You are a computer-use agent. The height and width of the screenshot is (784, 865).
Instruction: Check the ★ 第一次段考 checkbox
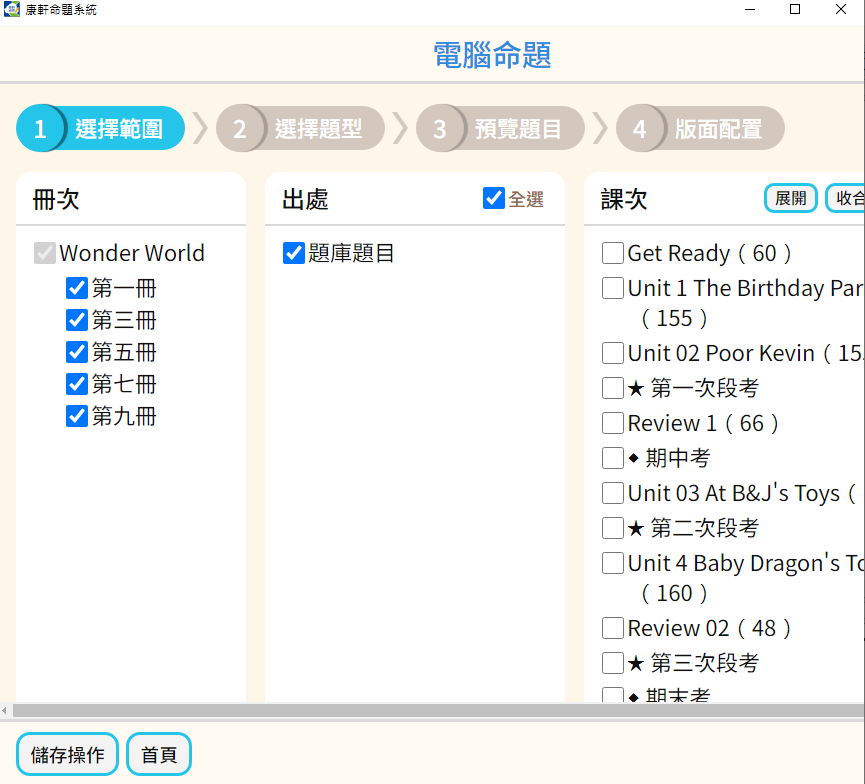click(x=613, y=388)
